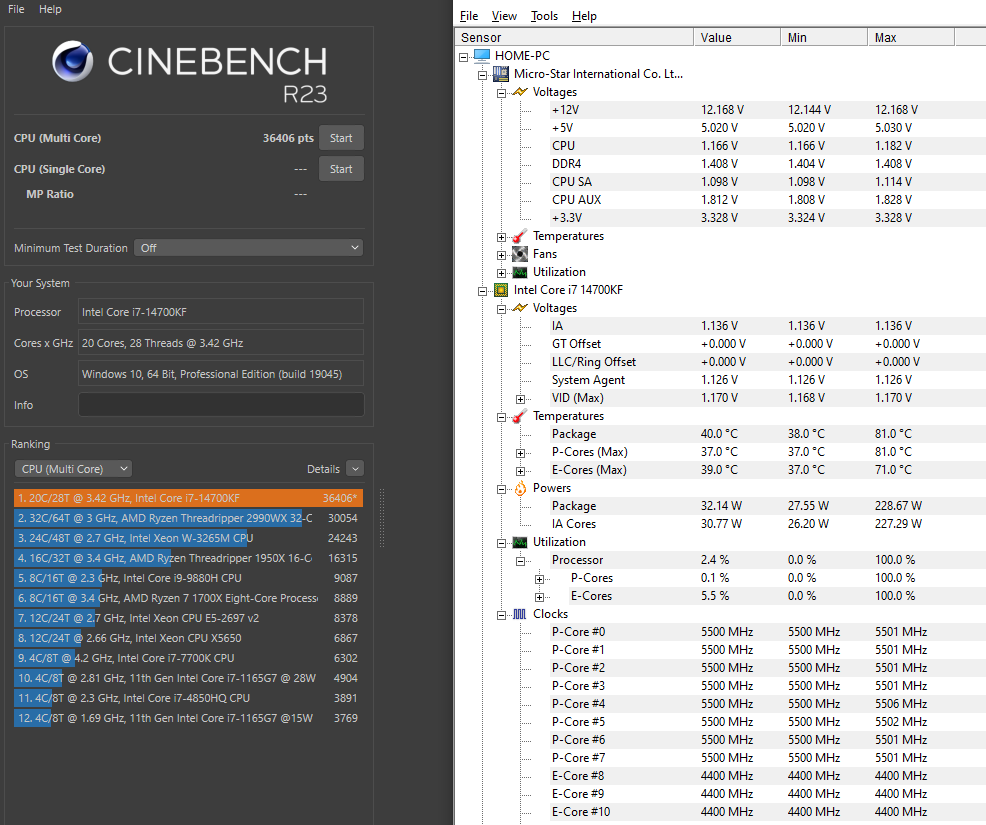Click the Sensor column header
Image resolution: width=986 pixels, height=825 pixels.
pos(574,37)
